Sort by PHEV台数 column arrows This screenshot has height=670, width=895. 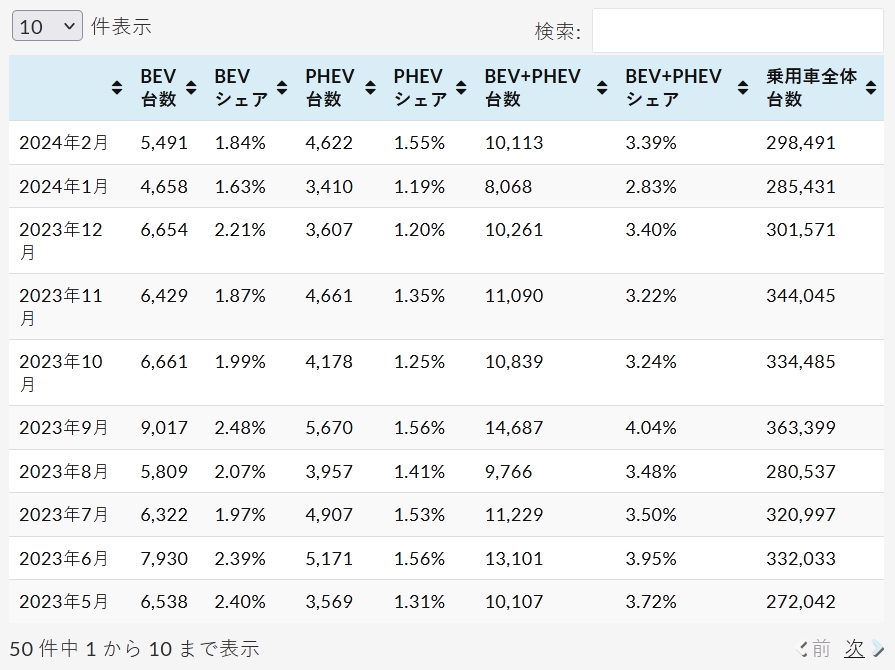click(370, 88)
